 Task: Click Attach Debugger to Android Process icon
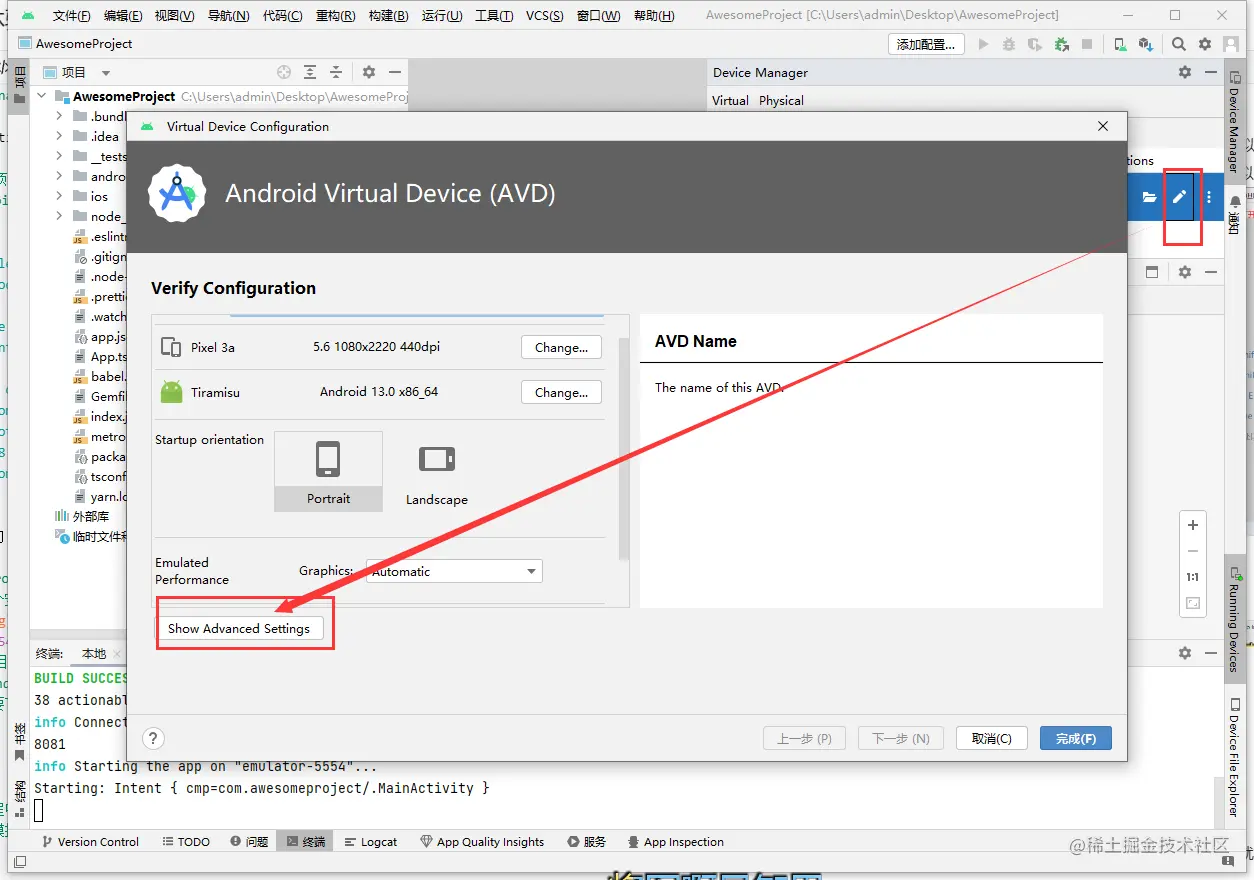coord(1061,44)
